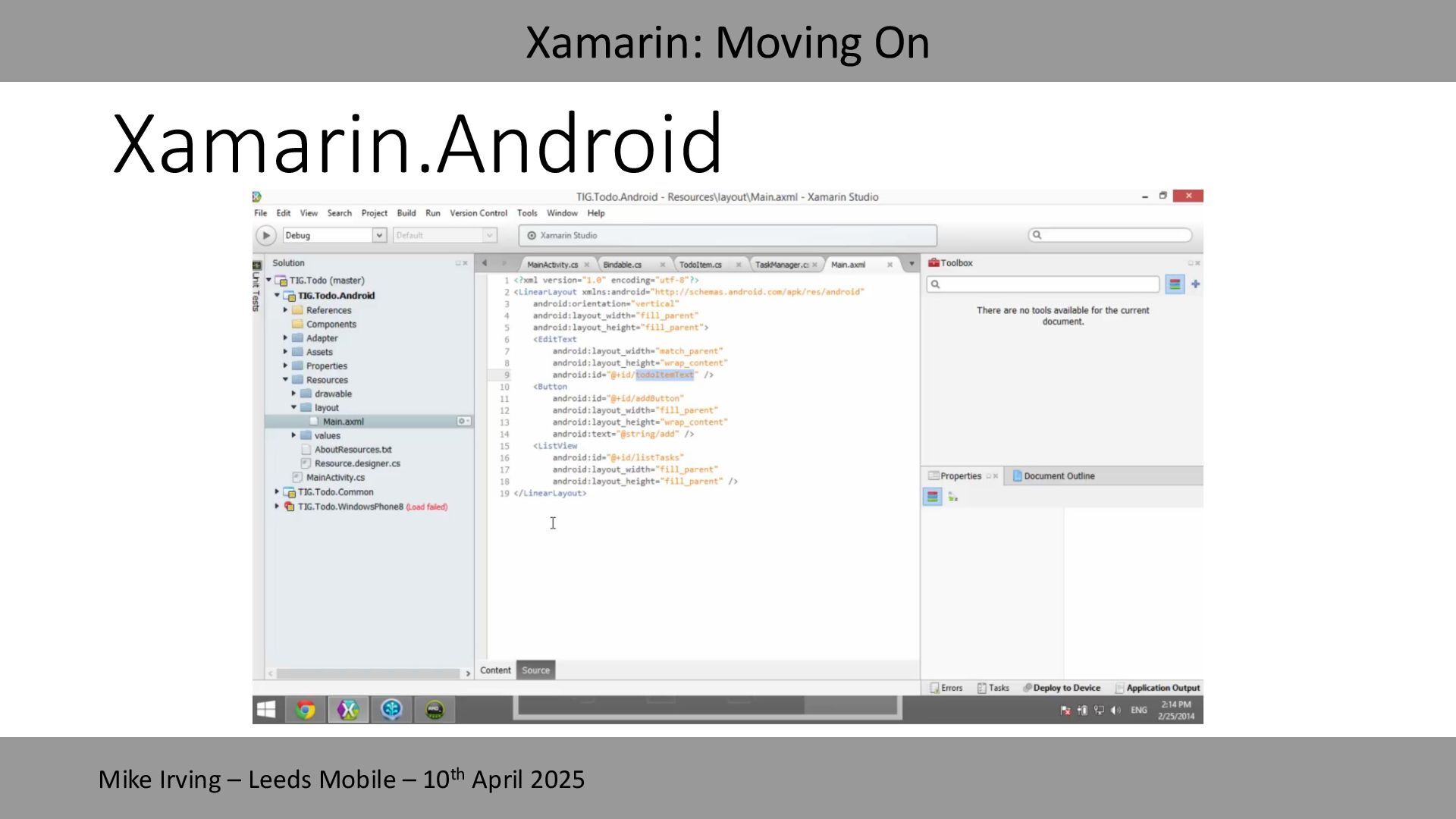Switch to the TodoItem.cs tab
The image size is (1456, 819).
[701, 265]
